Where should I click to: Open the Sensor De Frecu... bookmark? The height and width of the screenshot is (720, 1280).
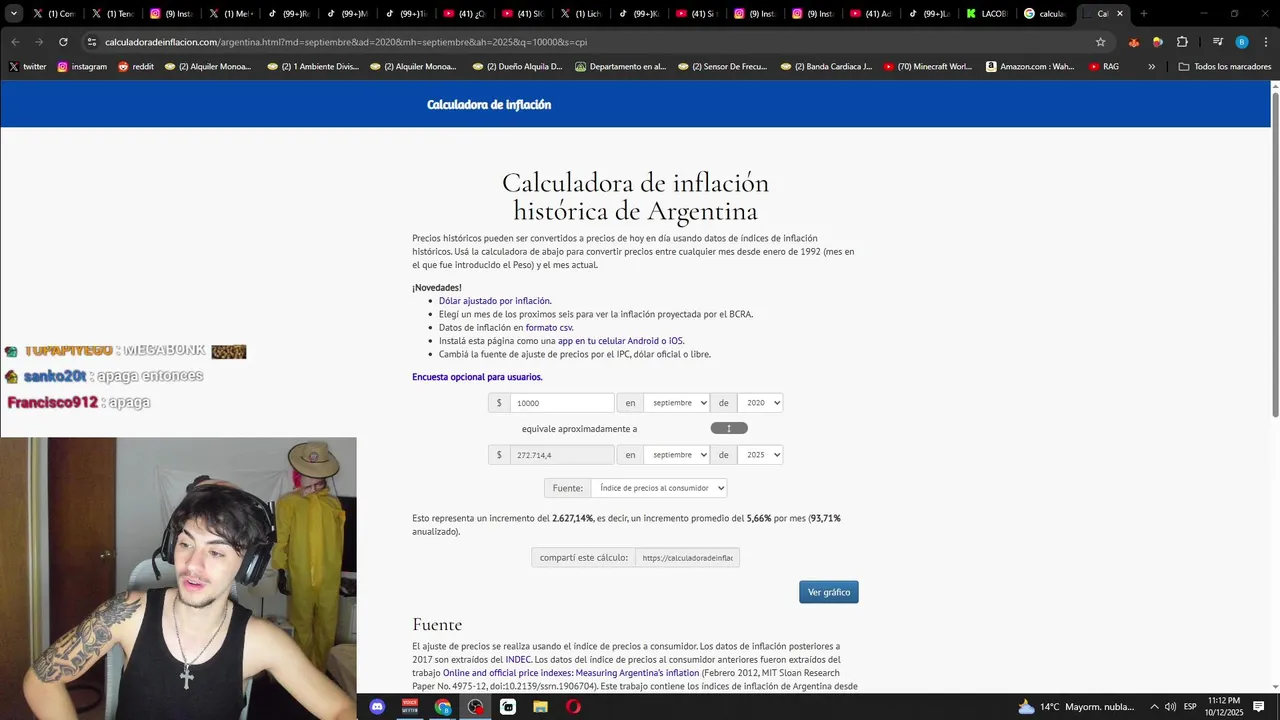click(x=723, y=67)
